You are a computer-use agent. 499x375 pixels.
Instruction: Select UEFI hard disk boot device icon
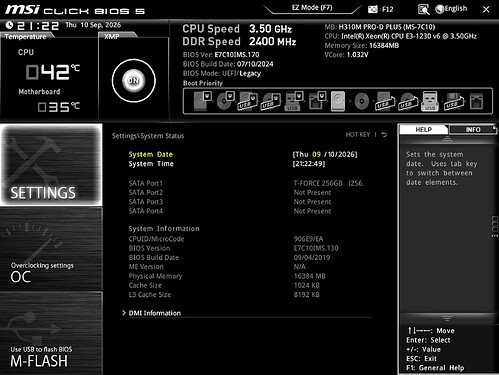[203, 101]
